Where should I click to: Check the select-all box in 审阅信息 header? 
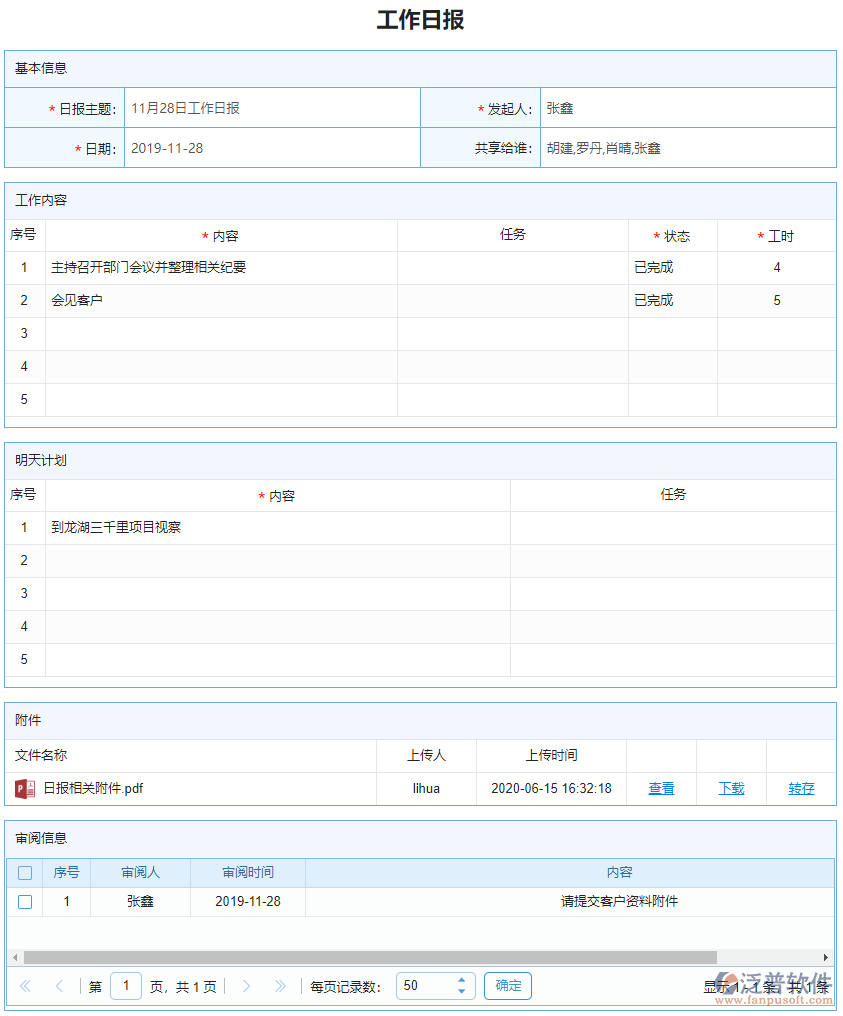pyautogui.click(x=25, y=872)
